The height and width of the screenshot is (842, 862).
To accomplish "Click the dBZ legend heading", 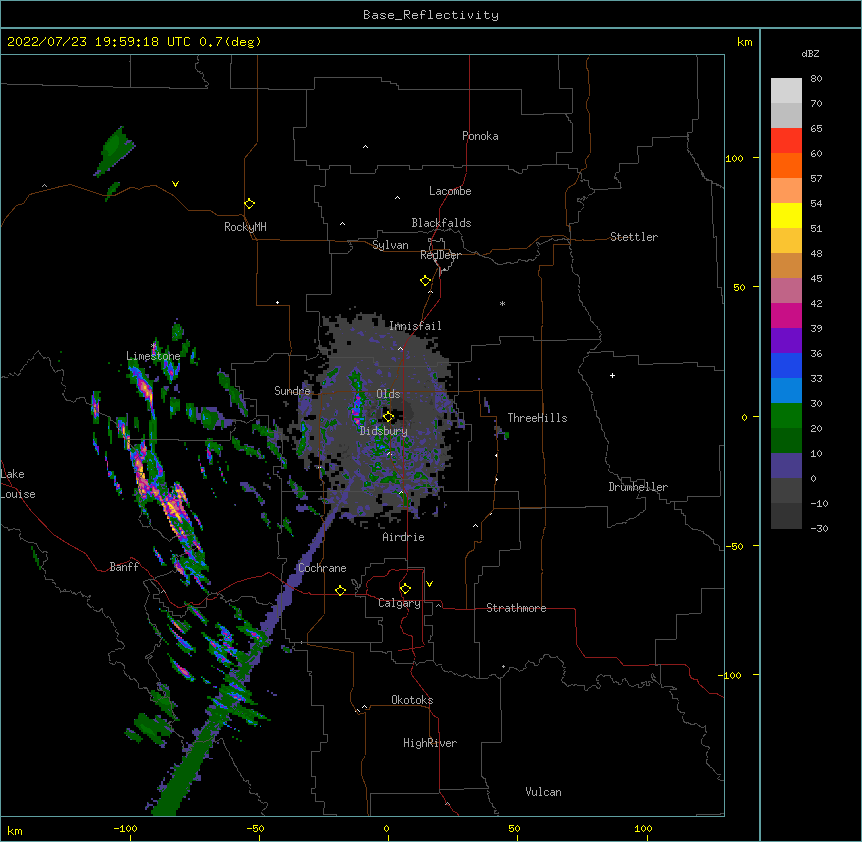I will click(x=810, y=53).
